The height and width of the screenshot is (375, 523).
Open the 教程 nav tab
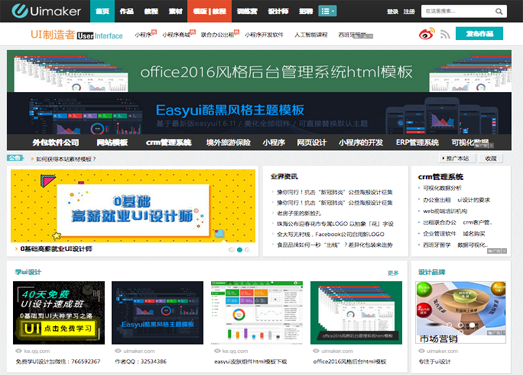click(151, 11)
